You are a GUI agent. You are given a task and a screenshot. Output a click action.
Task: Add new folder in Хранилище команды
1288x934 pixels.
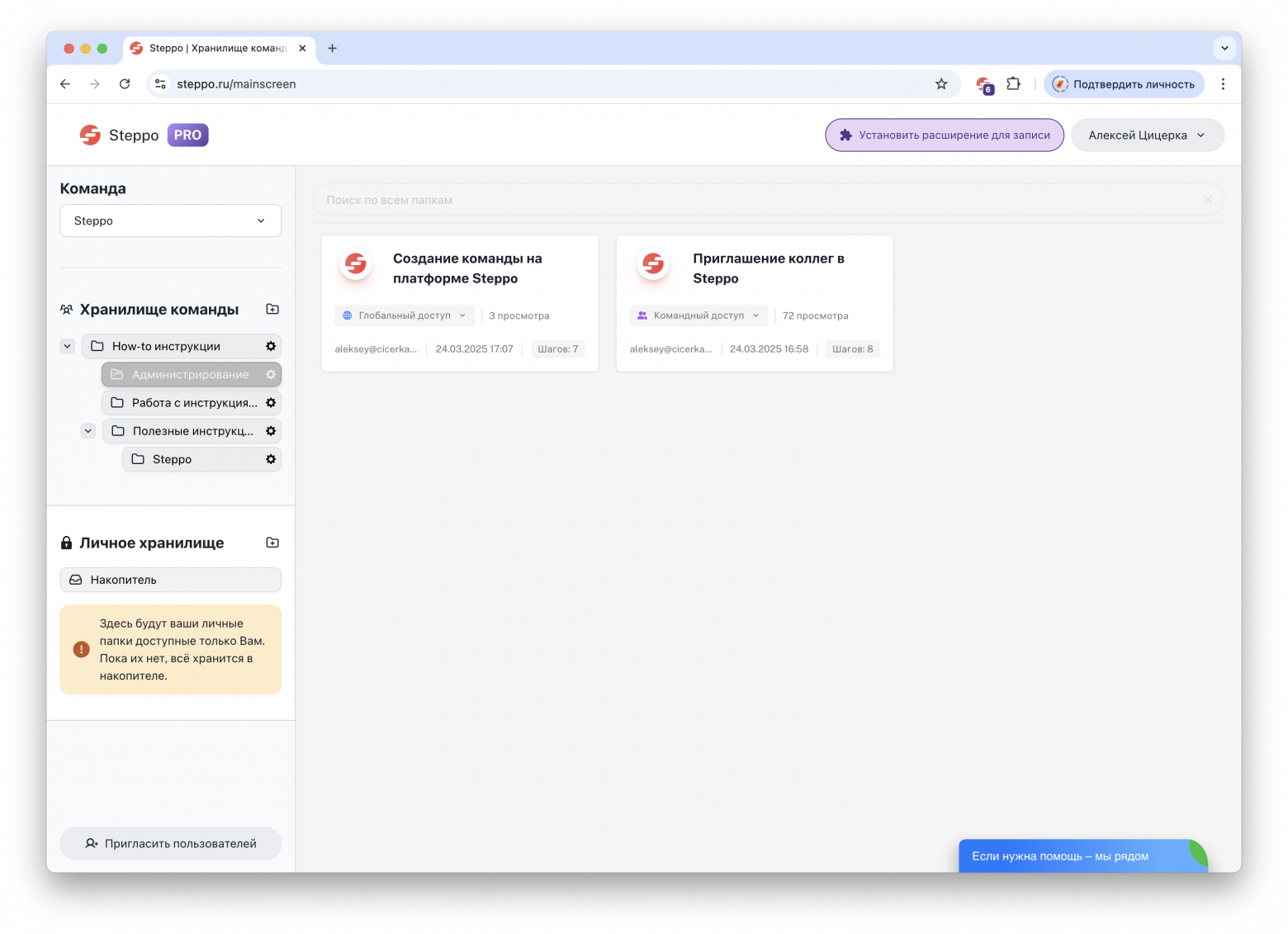(x=272, y=309)
